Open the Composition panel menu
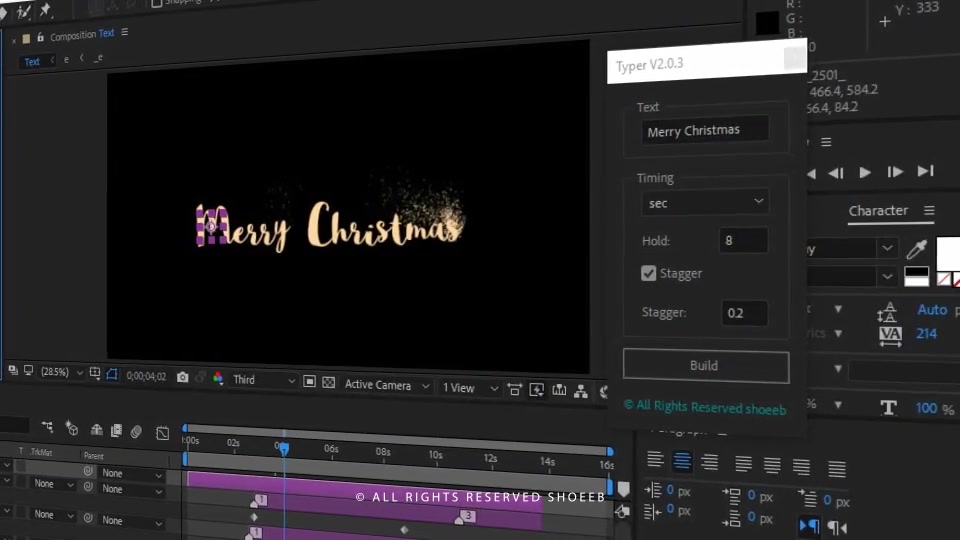This screenshot has height=540, width=960. [125, 32]
